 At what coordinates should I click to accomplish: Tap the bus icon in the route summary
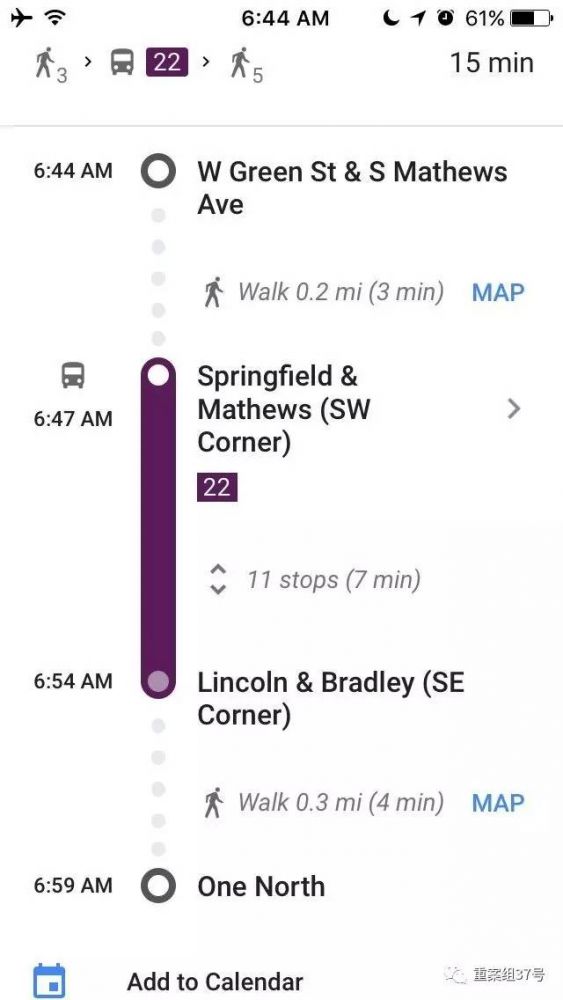[122, 62]
